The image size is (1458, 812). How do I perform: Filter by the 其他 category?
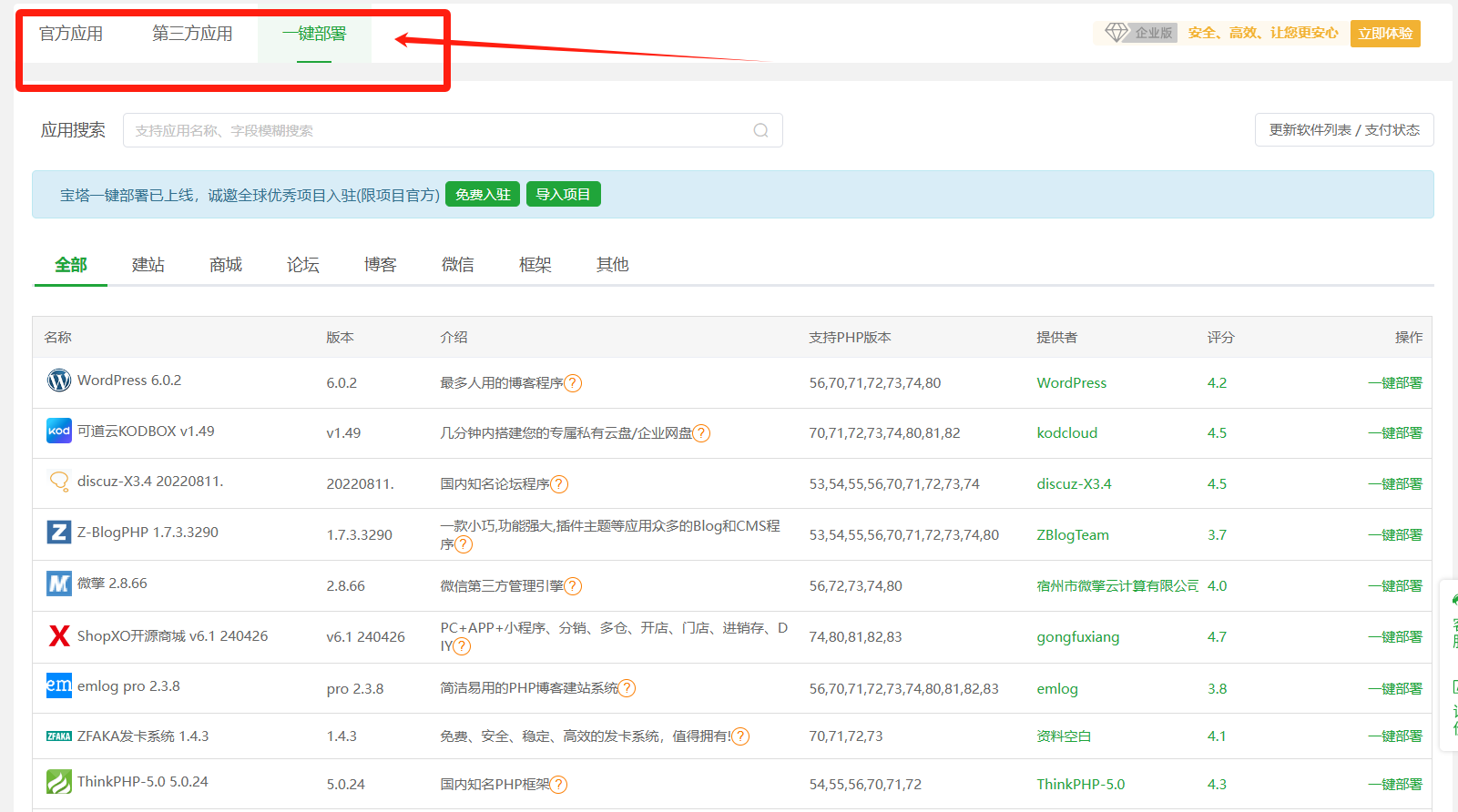(613, 265)
